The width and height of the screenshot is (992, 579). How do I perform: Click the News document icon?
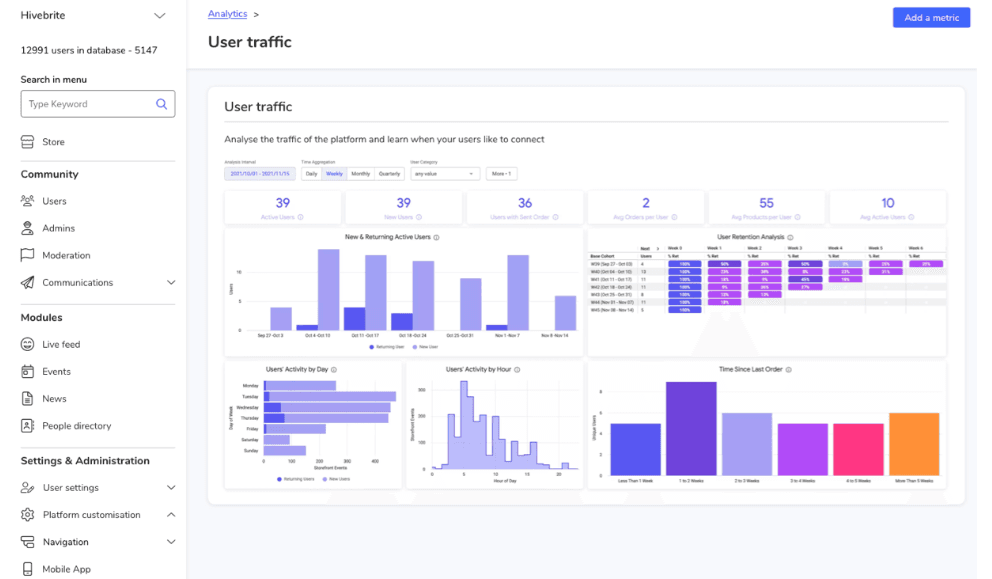(x=27, y=399)
